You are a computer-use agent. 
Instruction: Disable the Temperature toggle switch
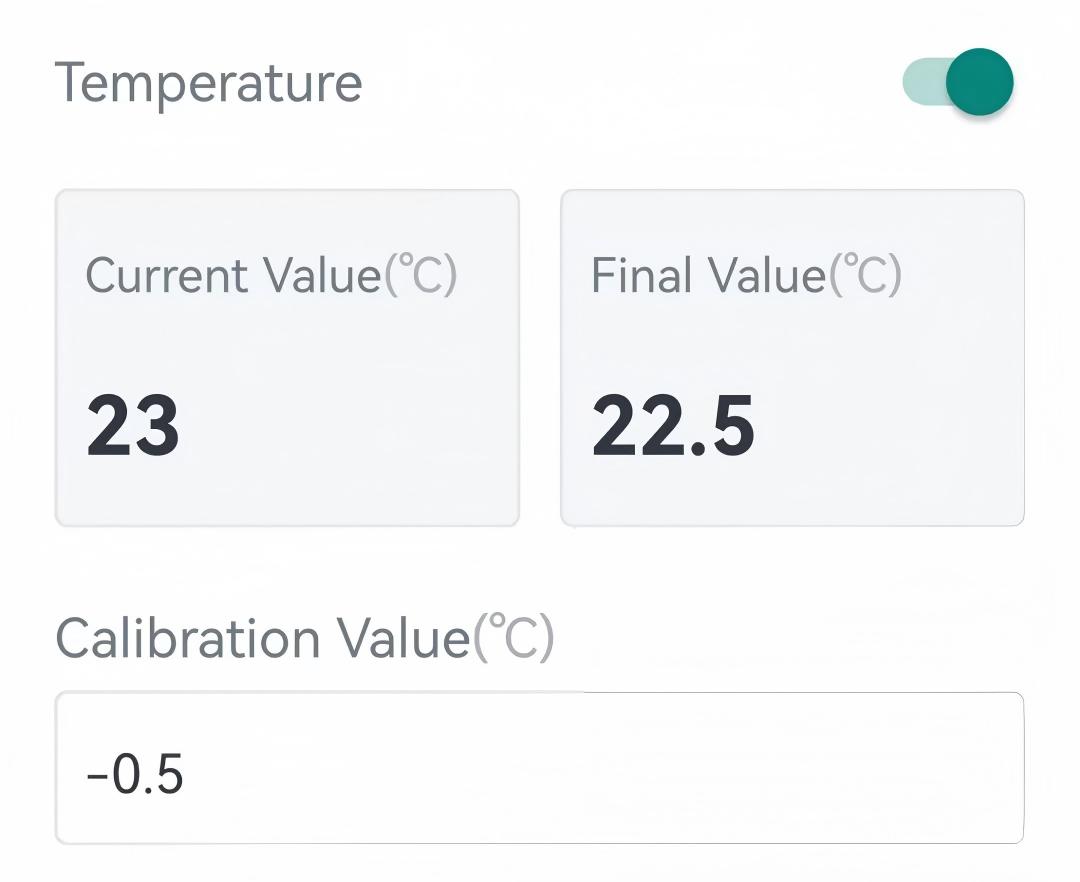958,82
